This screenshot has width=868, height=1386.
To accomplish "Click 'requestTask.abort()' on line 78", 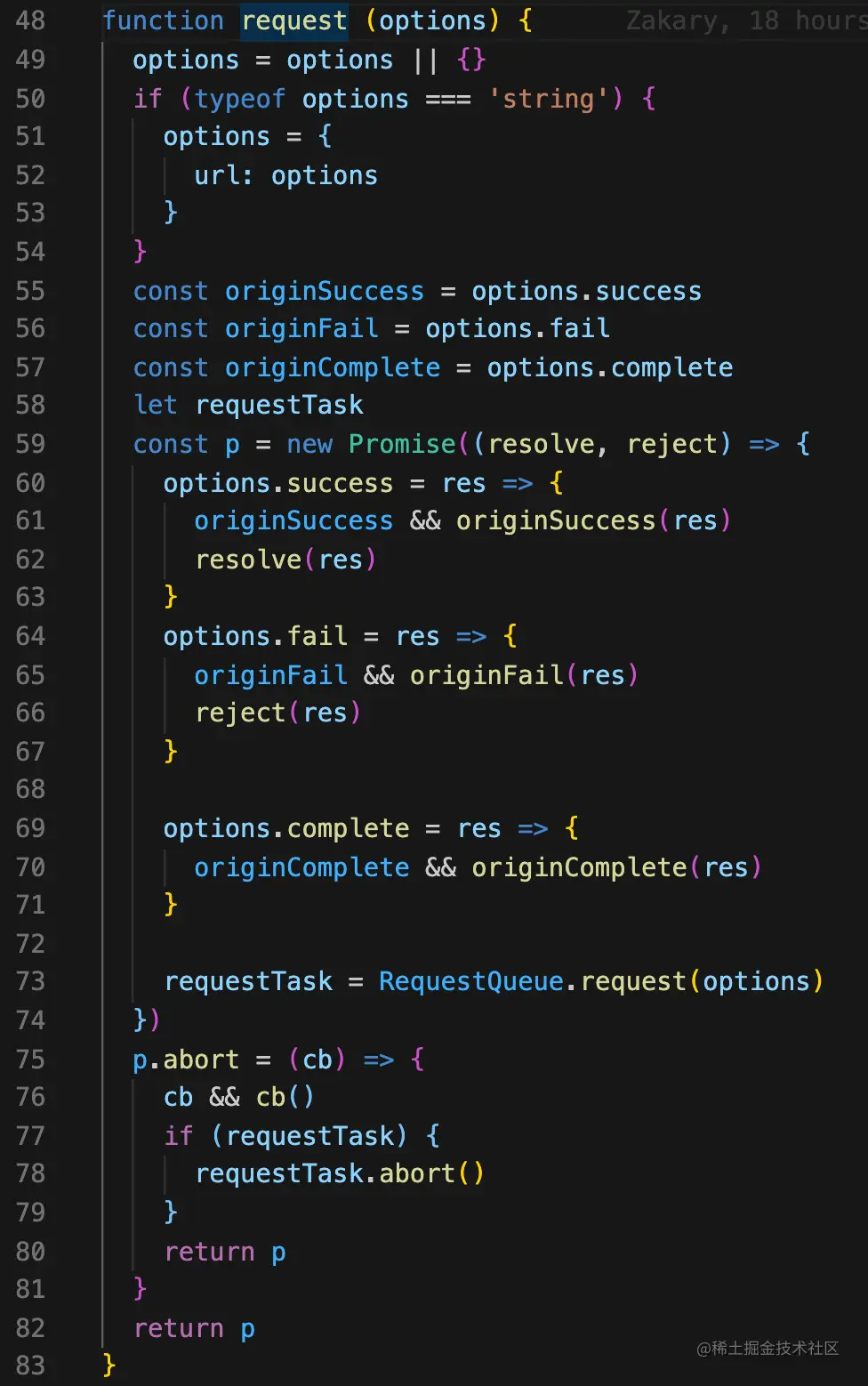I will 340,1173.
